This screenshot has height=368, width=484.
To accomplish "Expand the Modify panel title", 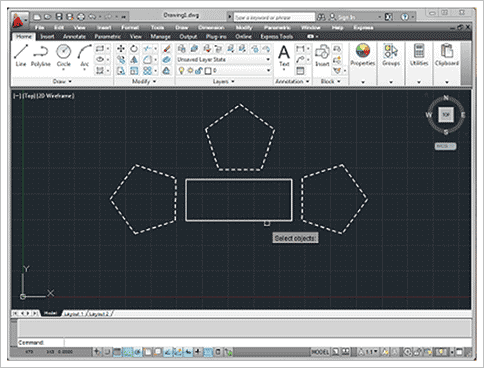I will [x=144, y=81].
